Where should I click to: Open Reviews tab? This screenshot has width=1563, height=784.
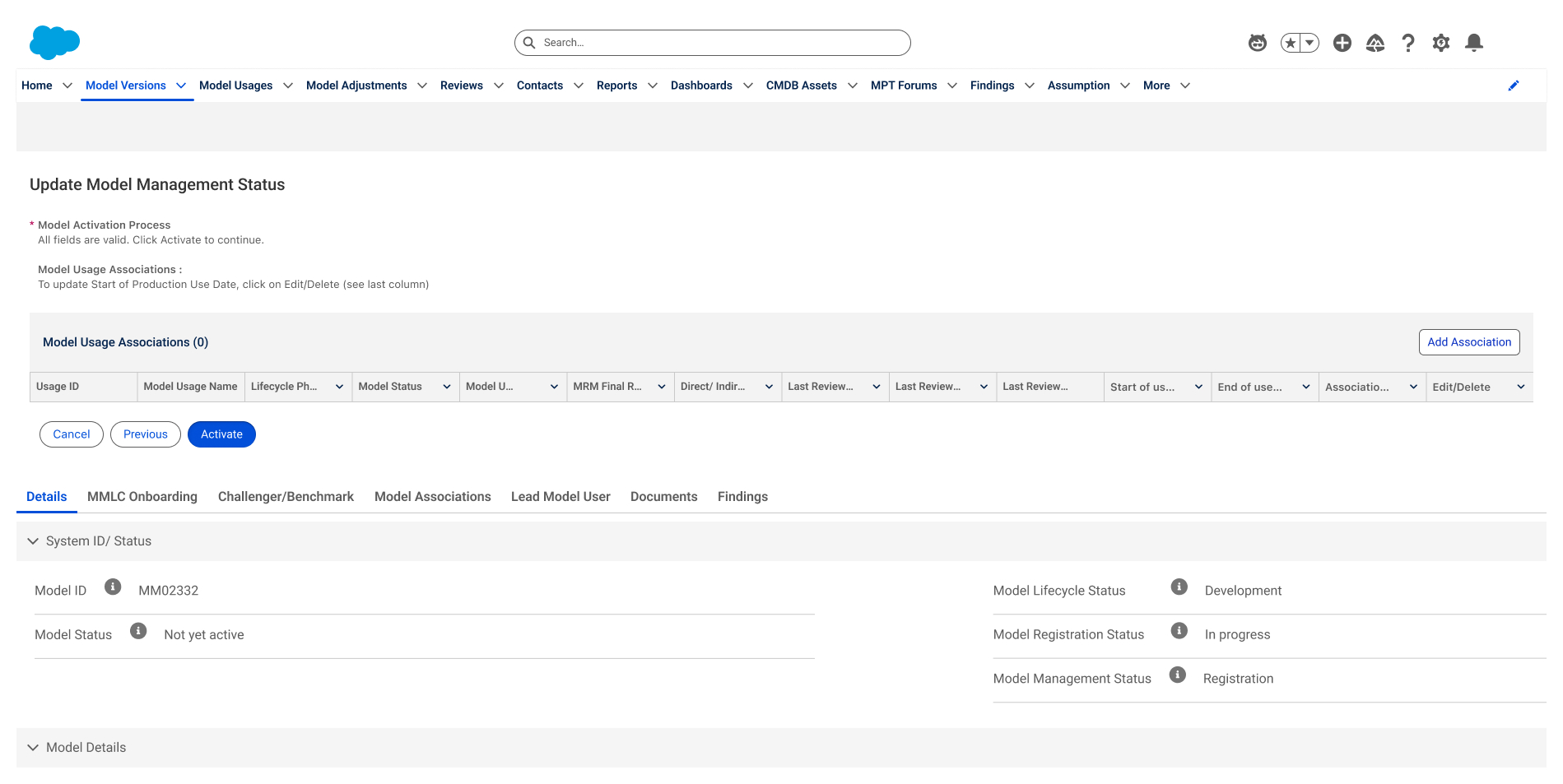tap(462, 86)
